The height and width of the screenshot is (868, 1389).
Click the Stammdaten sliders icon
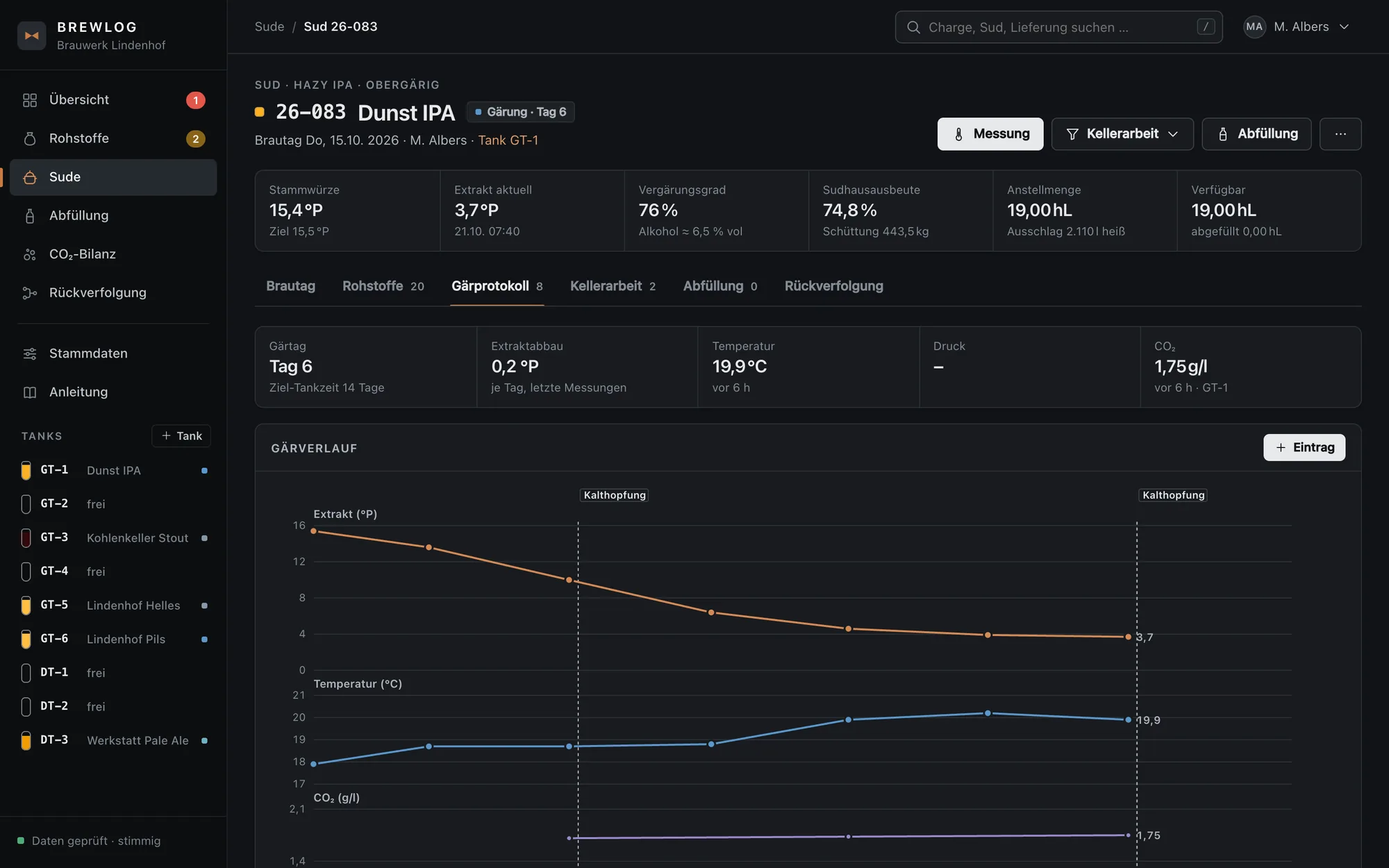coord(30,353)
